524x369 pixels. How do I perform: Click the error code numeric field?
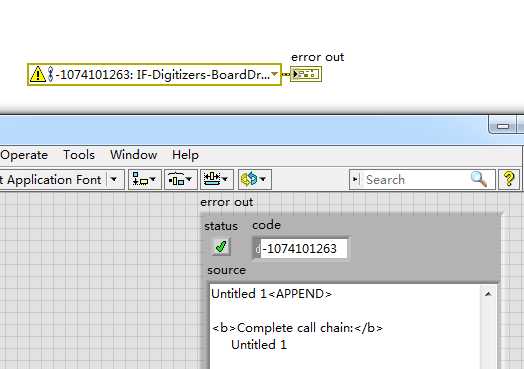[304, 248]
